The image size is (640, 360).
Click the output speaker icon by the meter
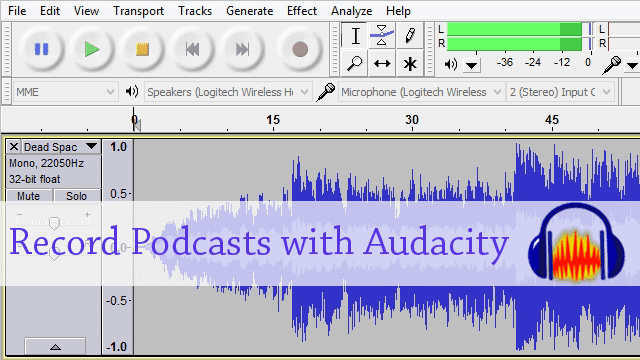451,64
